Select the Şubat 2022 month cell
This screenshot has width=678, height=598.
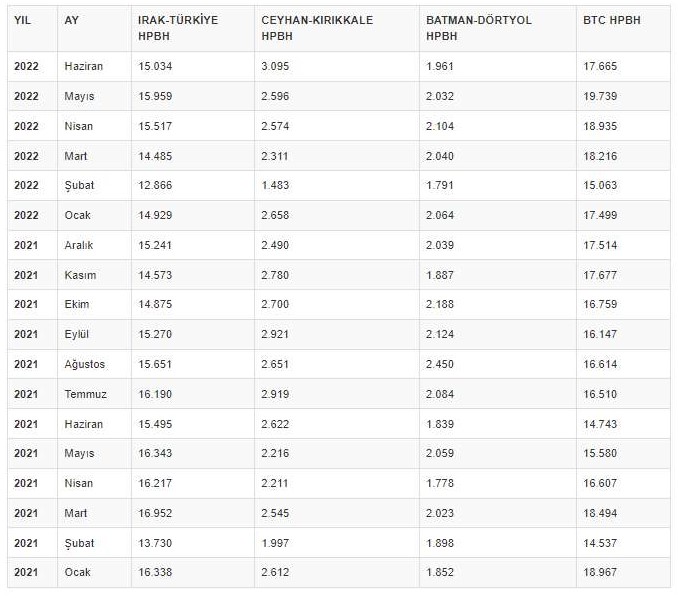point(79,185)
